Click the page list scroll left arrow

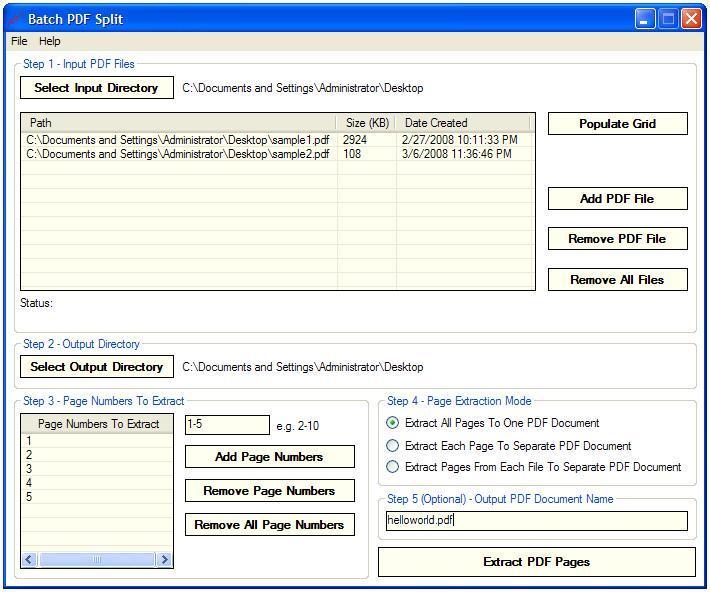[29, 559]
